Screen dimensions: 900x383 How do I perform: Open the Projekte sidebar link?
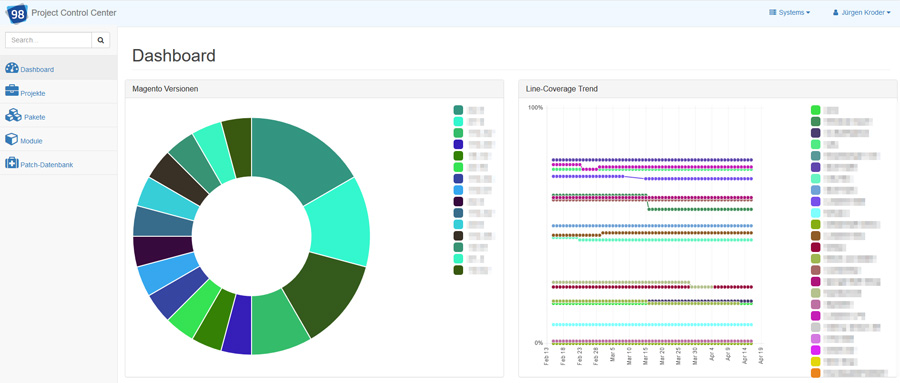coord(59,92)
